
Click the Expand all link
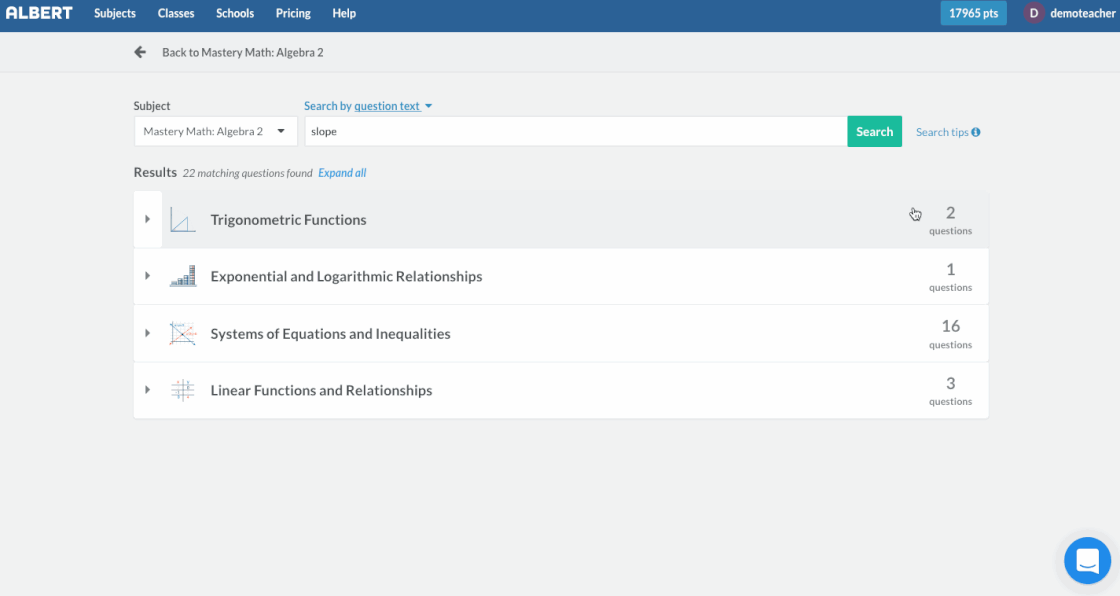point(342,173)
